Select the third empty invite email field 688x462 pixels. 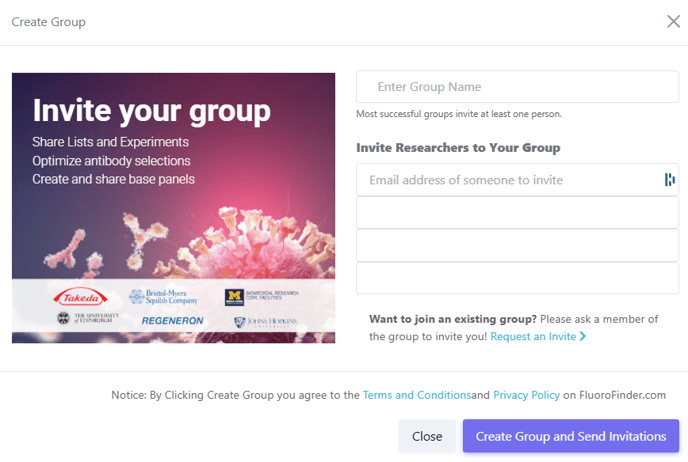pyautogui.click(x=517, y=245)
